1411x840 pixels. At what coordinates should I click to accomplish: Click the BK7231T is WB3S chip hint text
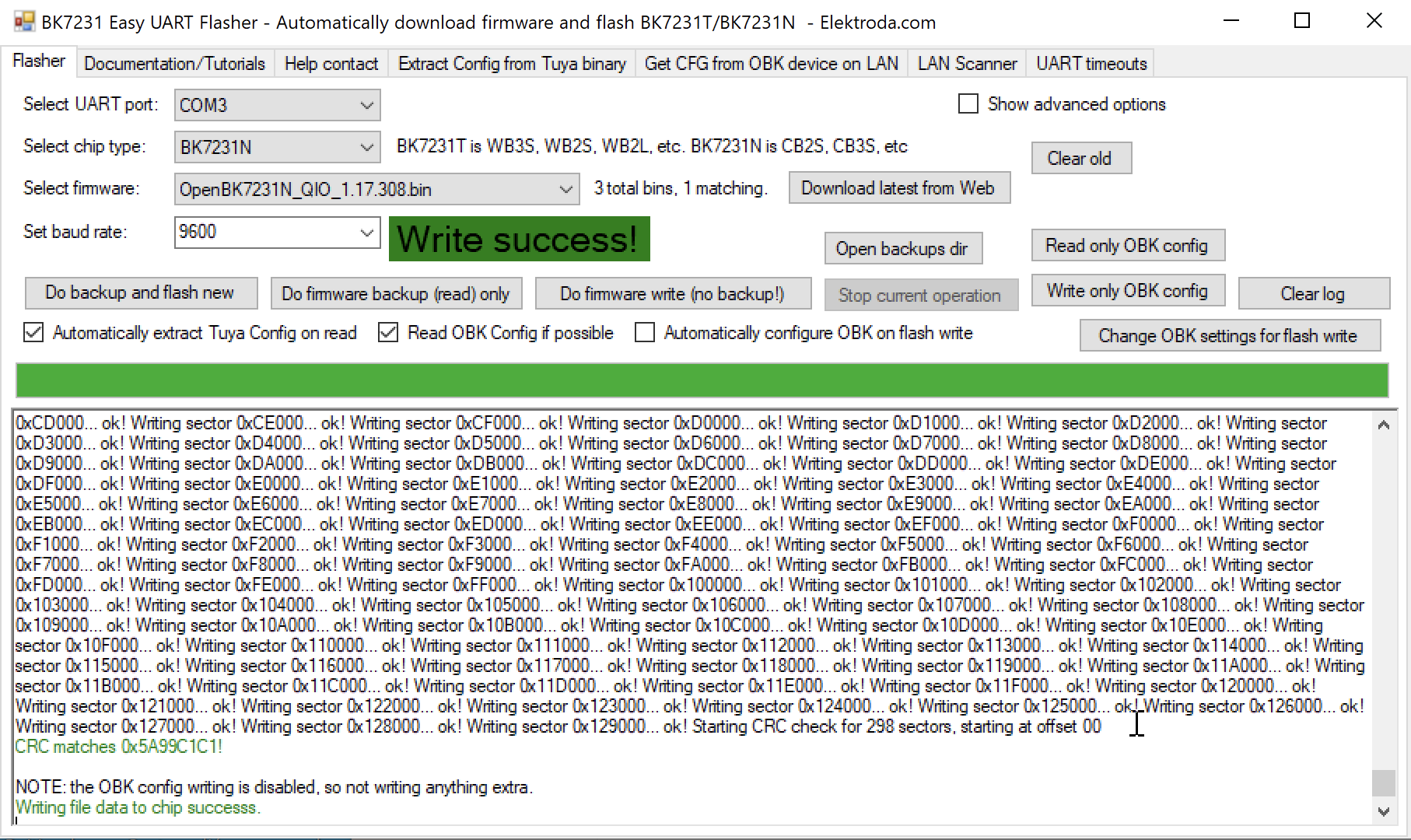point(652,146)
